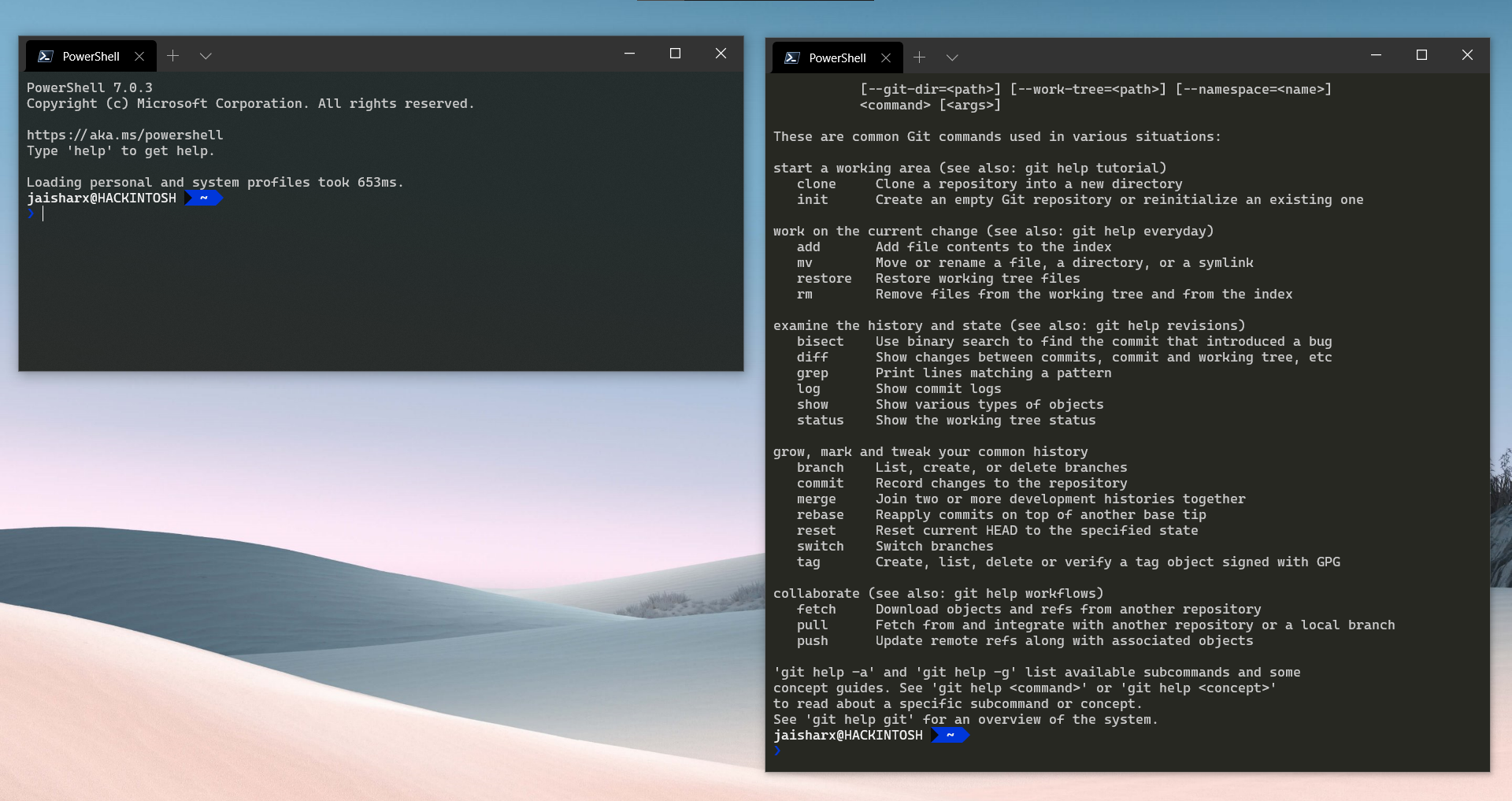Image resolution: width=1512 pixels, height=801 pixels.
Task: Click the blue tilde prompt segment in left window
Action: click(x=204, y=198)
